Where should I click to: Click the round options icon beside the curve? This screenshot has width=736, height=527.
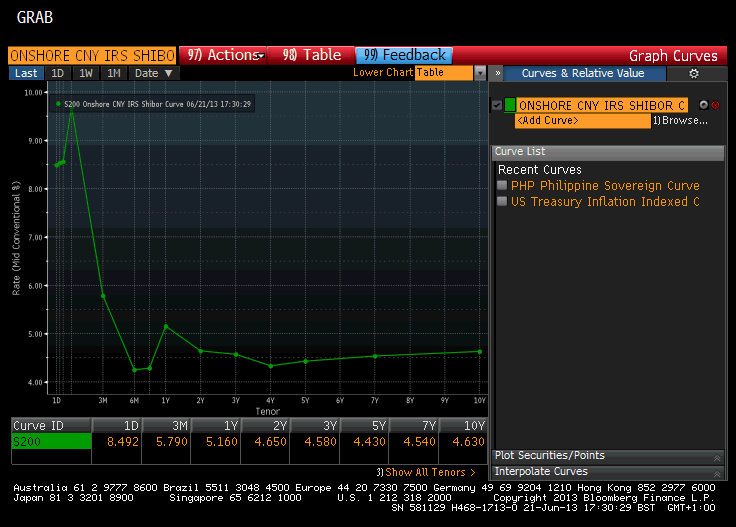[x=703, y=105]
